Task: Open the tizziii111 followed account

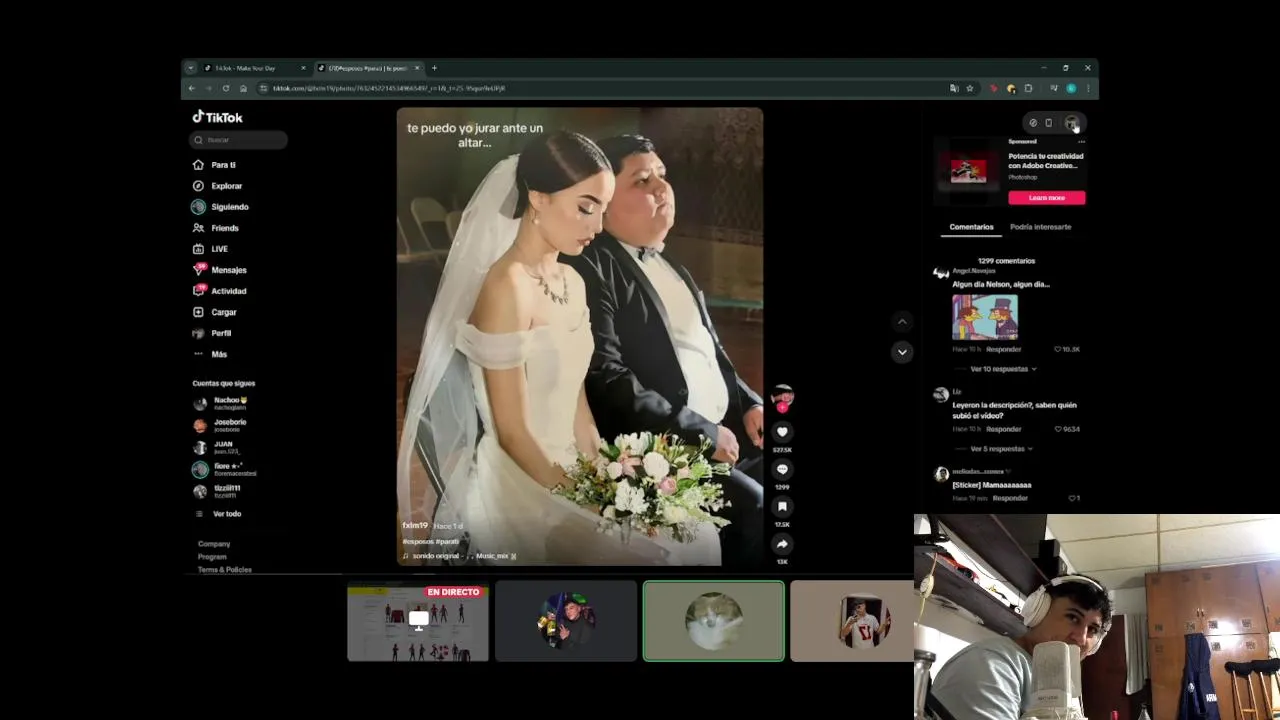Action: click(x=218, y=490)
